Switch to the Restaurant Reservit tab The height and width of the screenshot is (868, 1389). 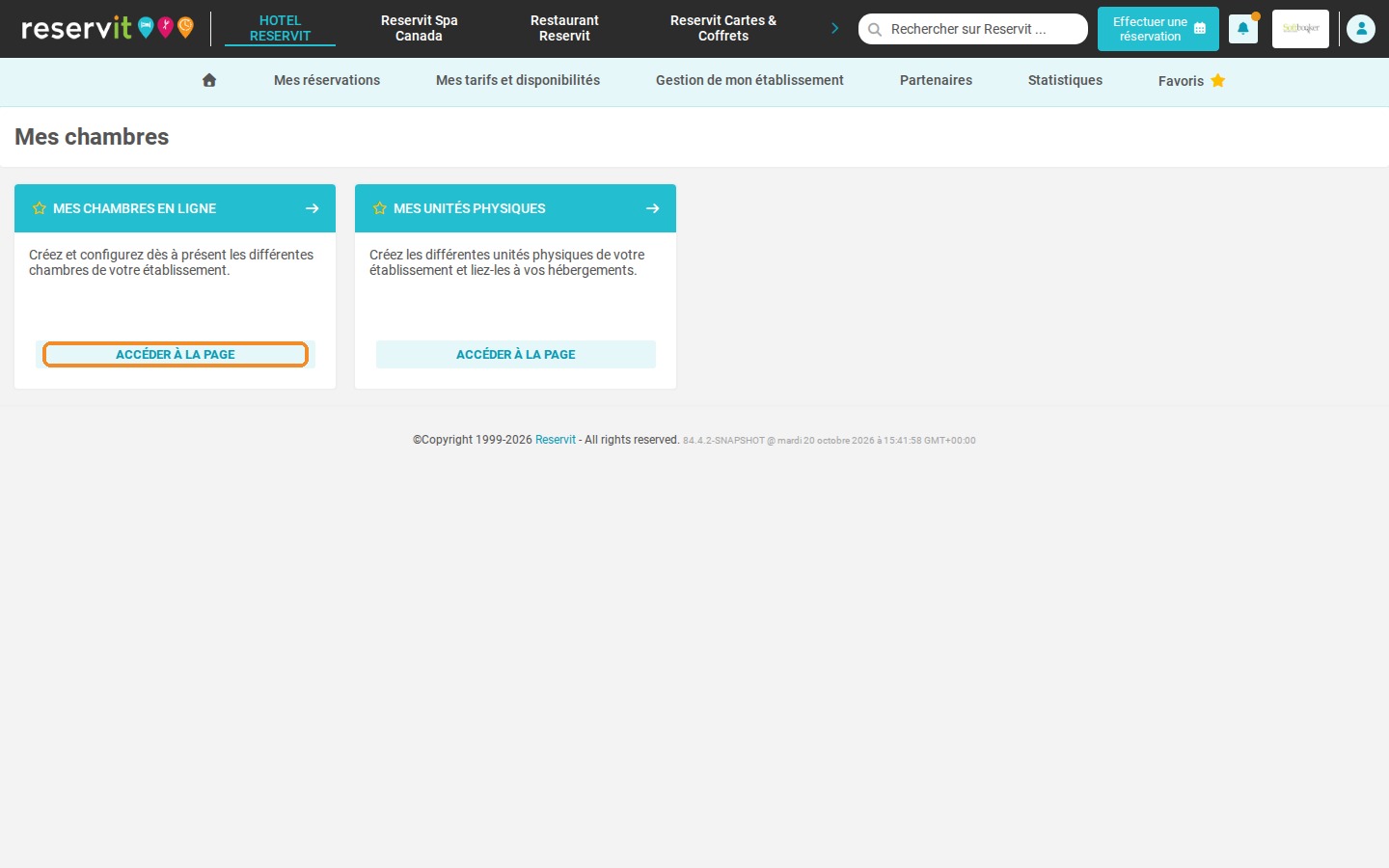tap(564, 28)
